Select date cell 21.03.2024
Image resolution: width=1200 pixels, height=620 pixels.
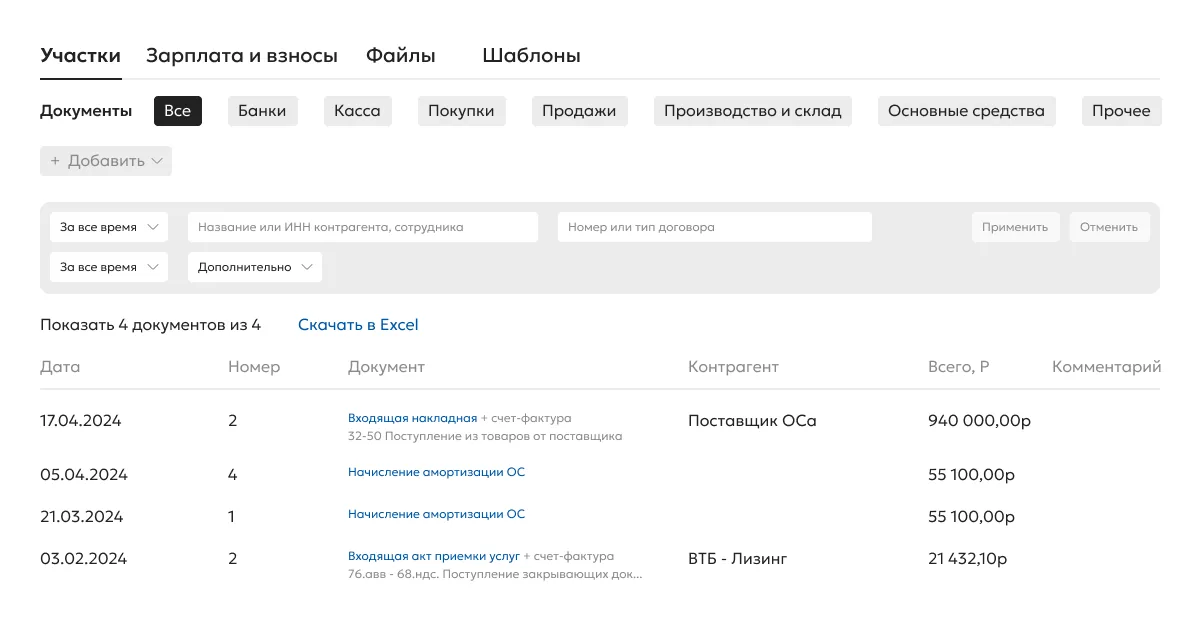tap(82, 517)
